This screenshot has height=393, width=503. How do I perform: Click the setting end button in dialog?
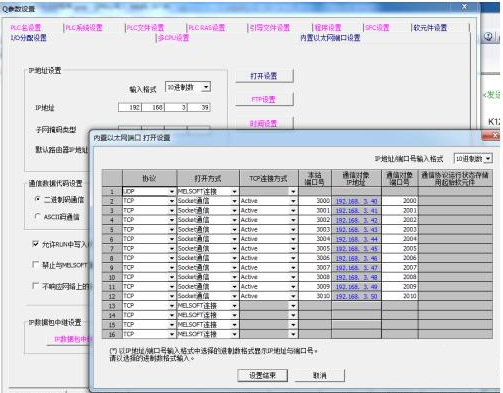(263, 375)
